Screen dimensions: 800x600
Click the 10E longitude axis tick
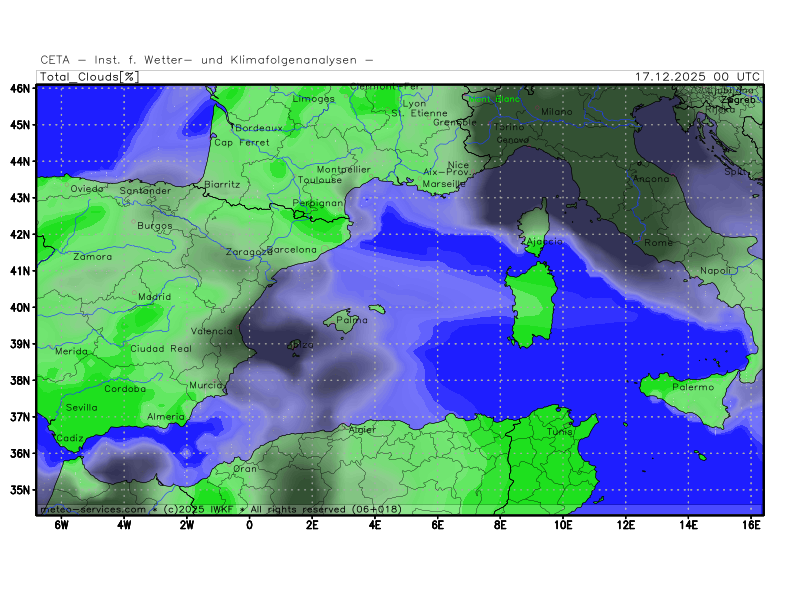point(562,524)
